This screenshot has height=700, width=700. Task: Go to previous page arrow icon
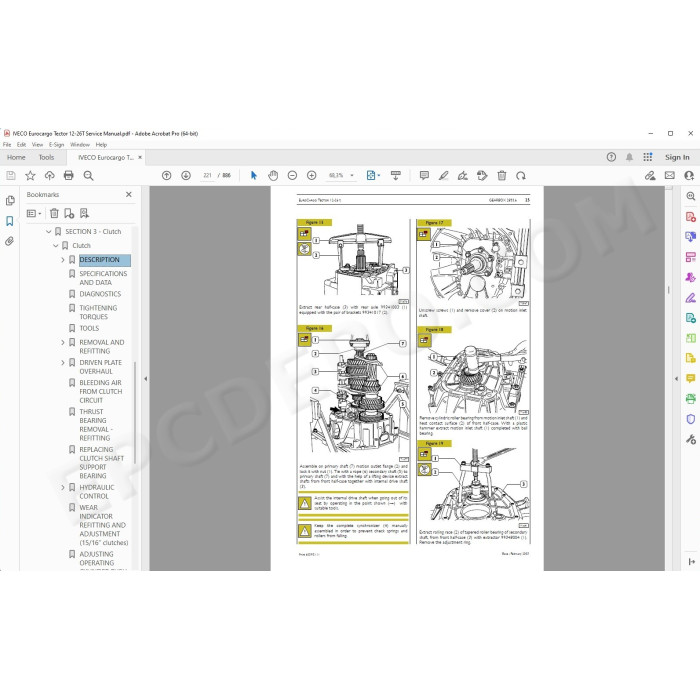pyautogui.click(x=167, y=175)
